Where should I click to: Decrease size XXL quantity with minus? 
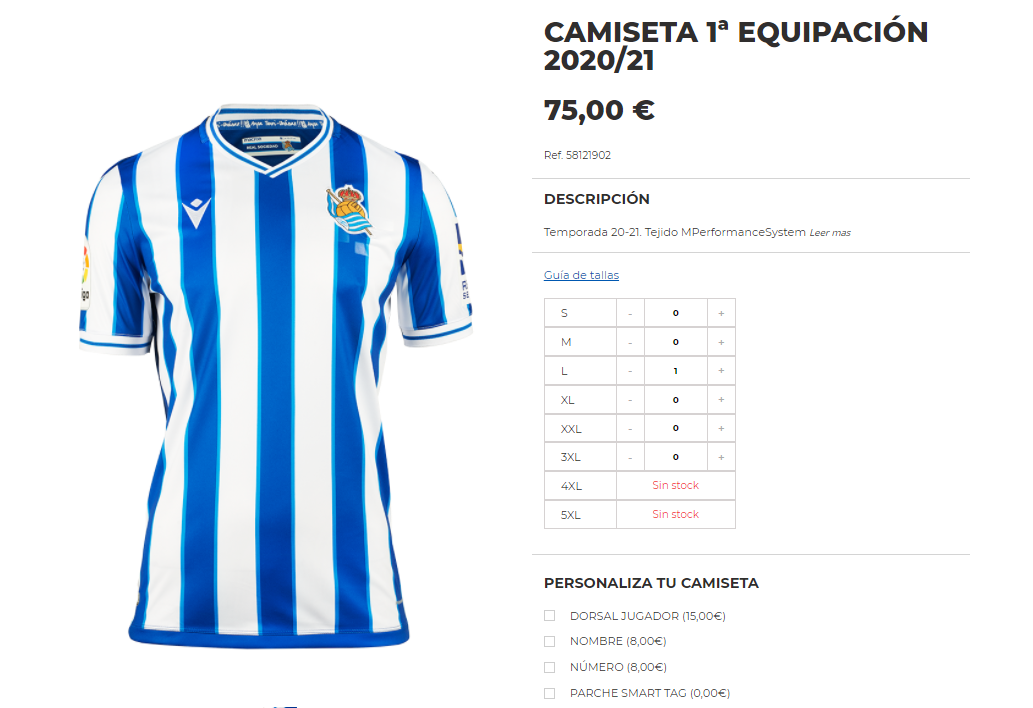point(630,429)
